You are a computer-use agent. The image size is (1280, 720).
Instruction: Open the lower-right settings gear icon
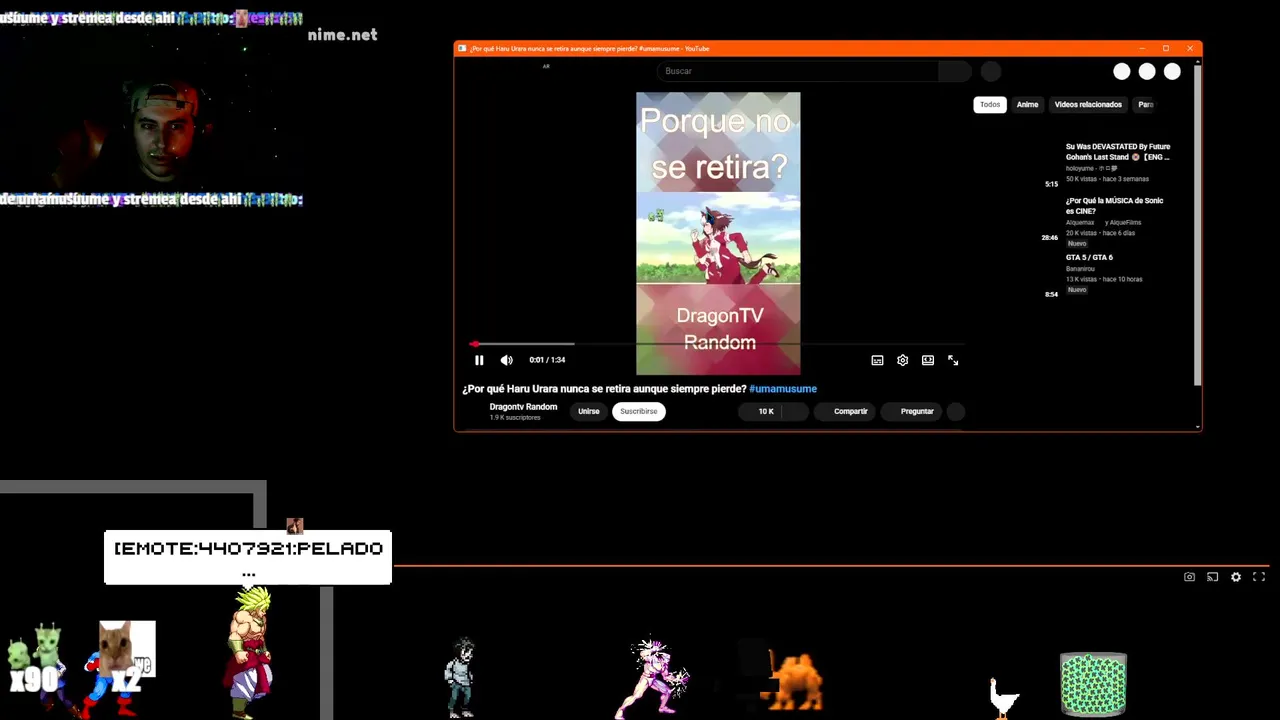coord(1236,577)
